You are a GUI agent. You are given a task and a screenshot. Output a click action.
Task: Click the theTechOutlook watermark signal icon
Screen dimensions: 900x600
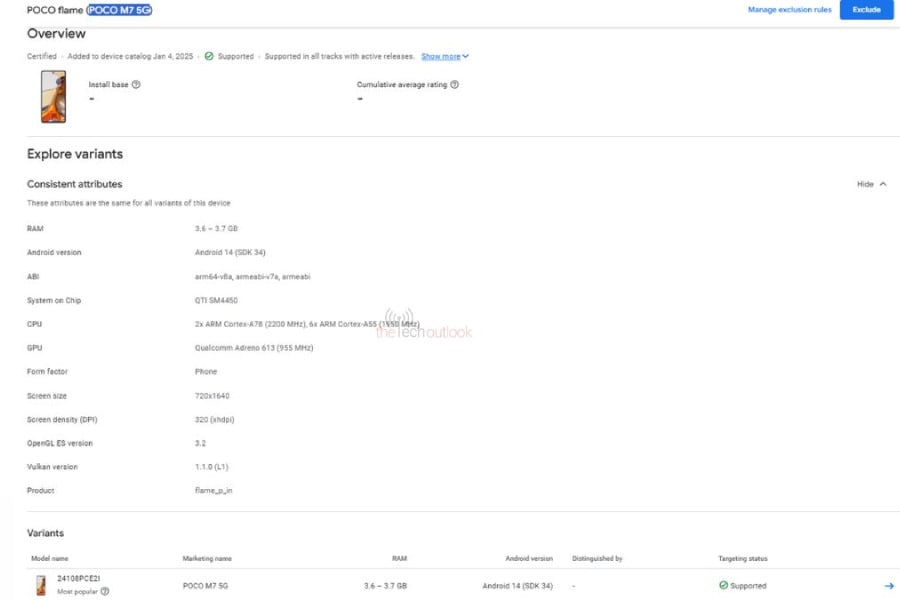398,319
